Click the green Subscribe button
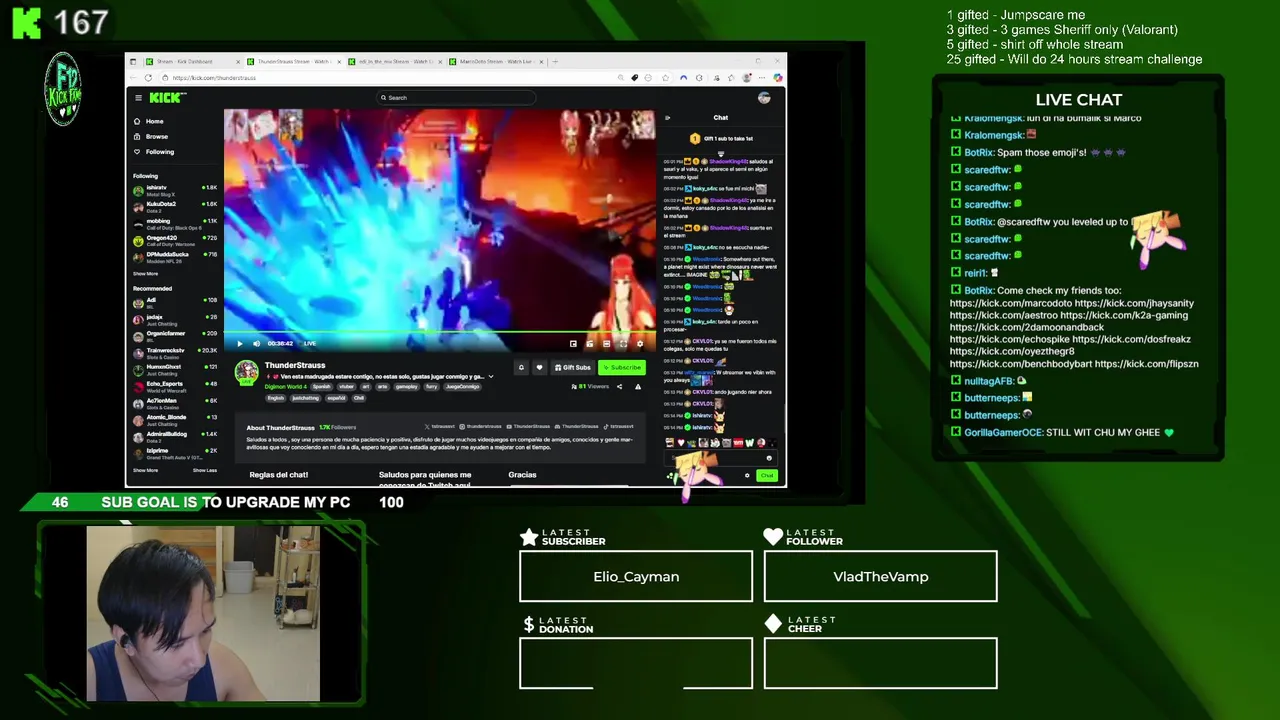The height and width of the screenshot is (720, 1280). tap(622, 368)
